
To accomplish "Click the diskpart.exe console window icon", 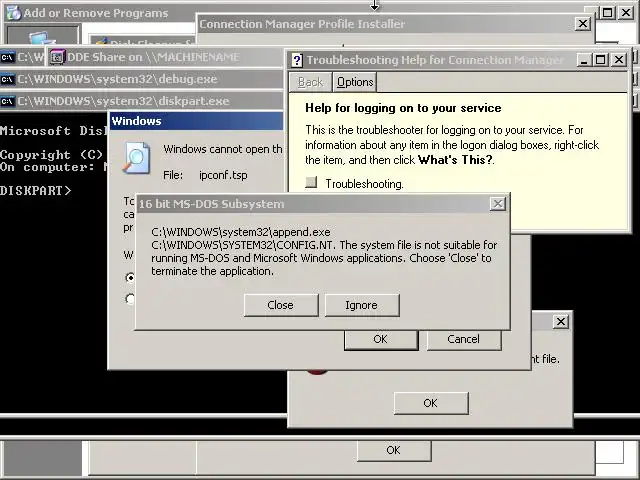I will point(8,101).
